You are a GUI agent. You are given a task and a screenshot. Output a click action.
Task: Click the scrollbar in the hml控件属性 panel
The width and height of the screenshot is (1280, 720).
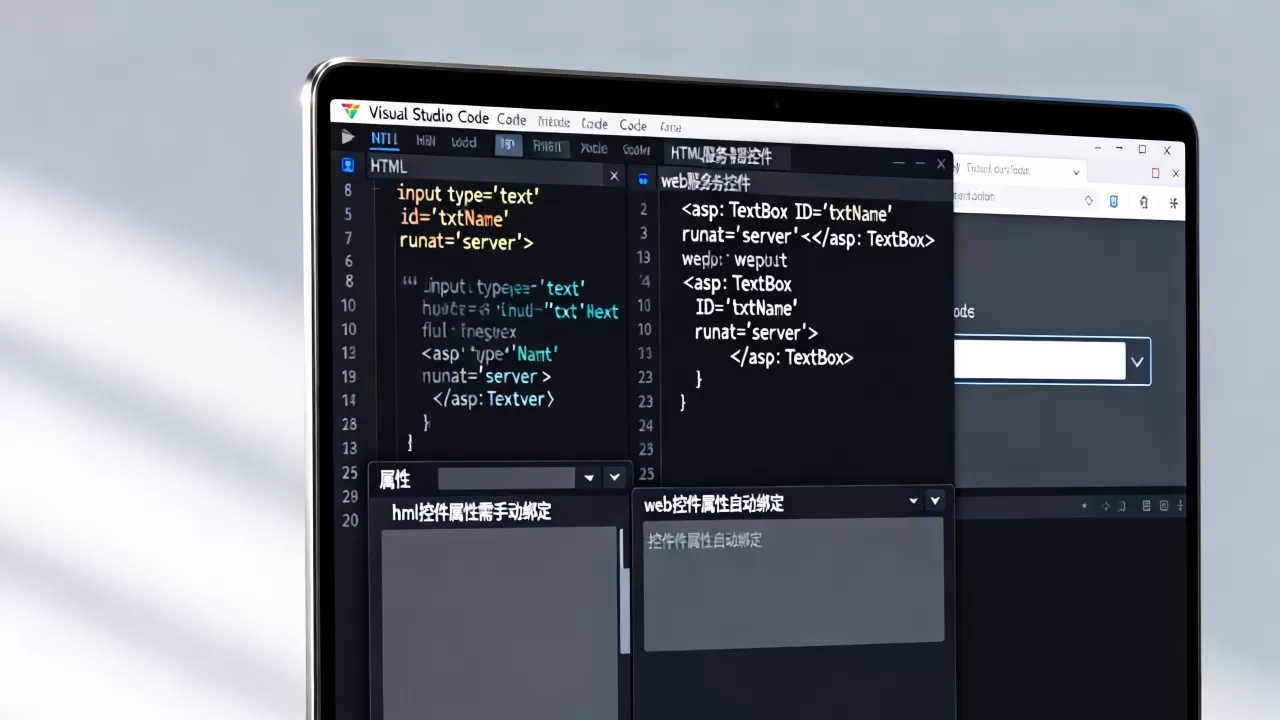[x=625, y=590]
